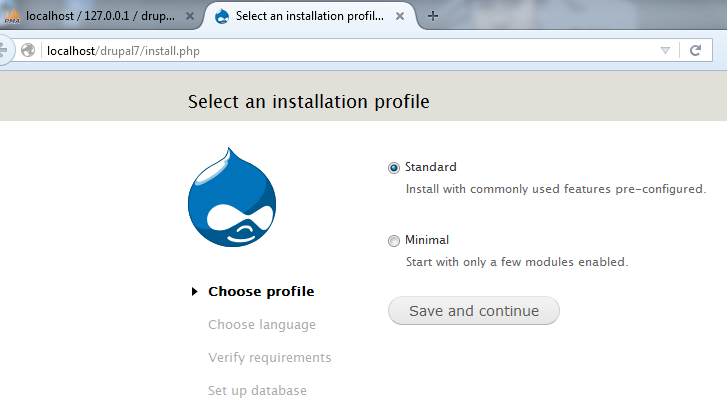This screenshot has height=400, width=727.
Task: Click the Standard profile label text
Action: pyautogui.click(x=431, y=167)
